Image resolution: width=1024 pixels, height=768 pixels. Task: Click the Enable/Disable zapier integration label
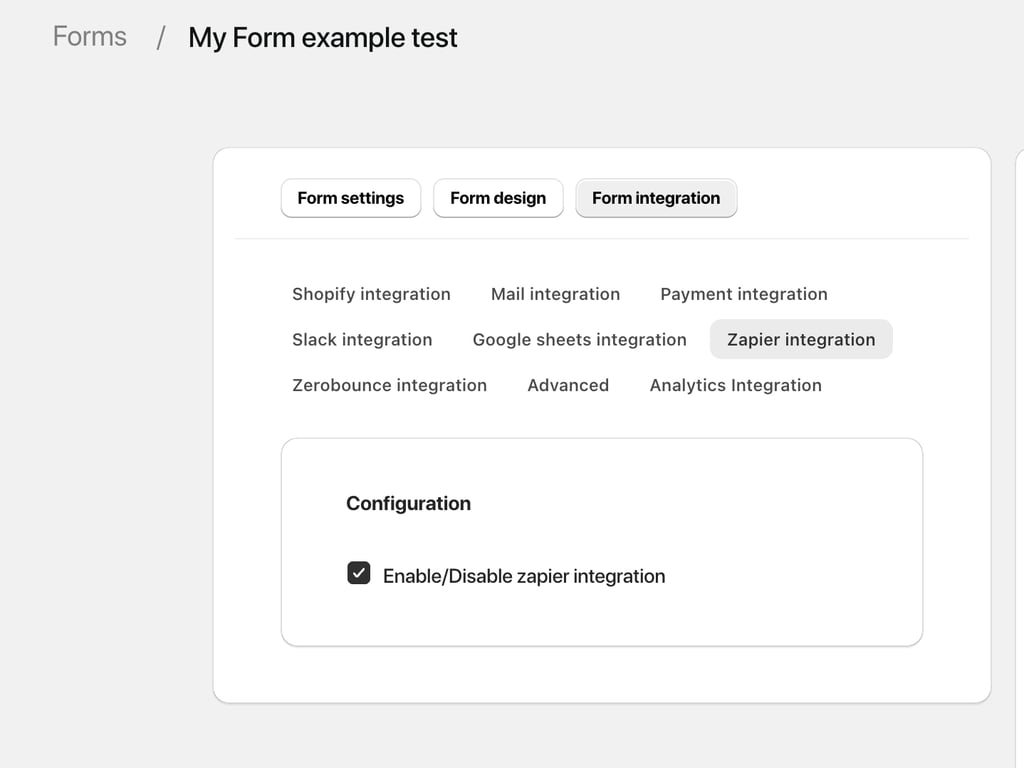[x=524, y=576]
